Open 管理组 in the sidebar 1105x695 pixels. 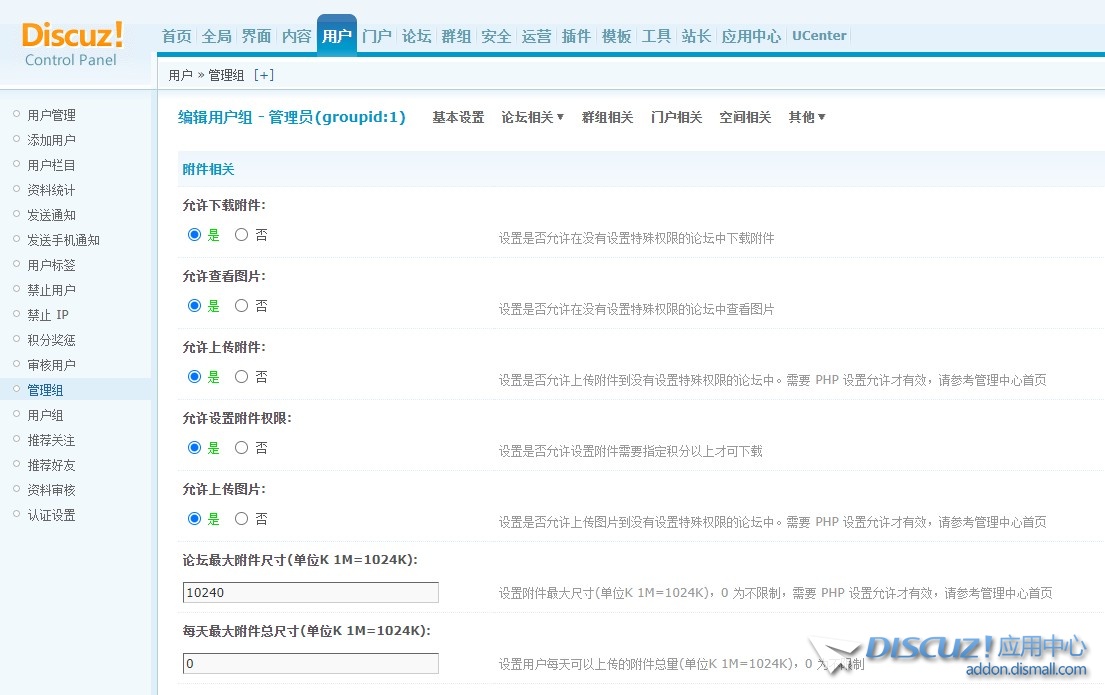point(45,390)
